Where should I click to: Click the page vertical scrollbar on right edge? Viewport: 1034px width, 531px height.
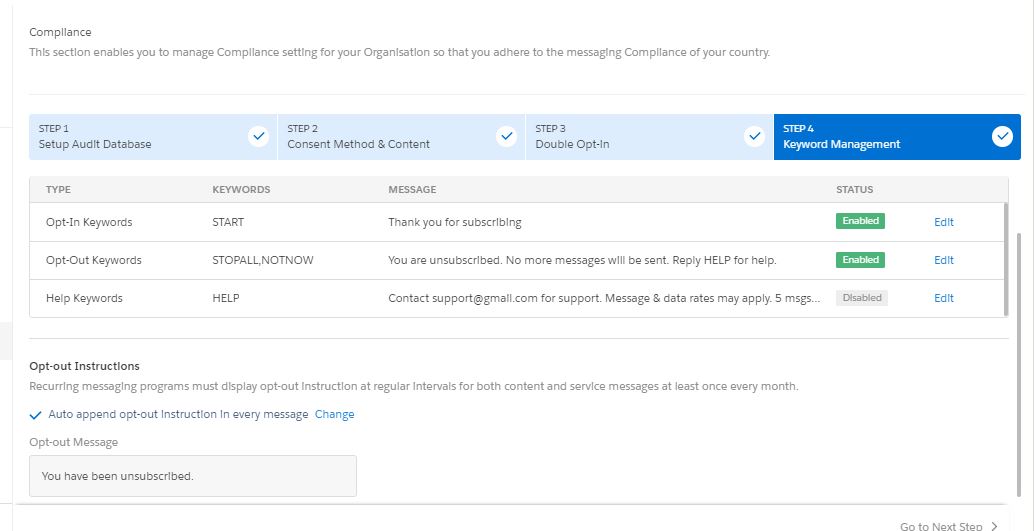[1021, 364]
